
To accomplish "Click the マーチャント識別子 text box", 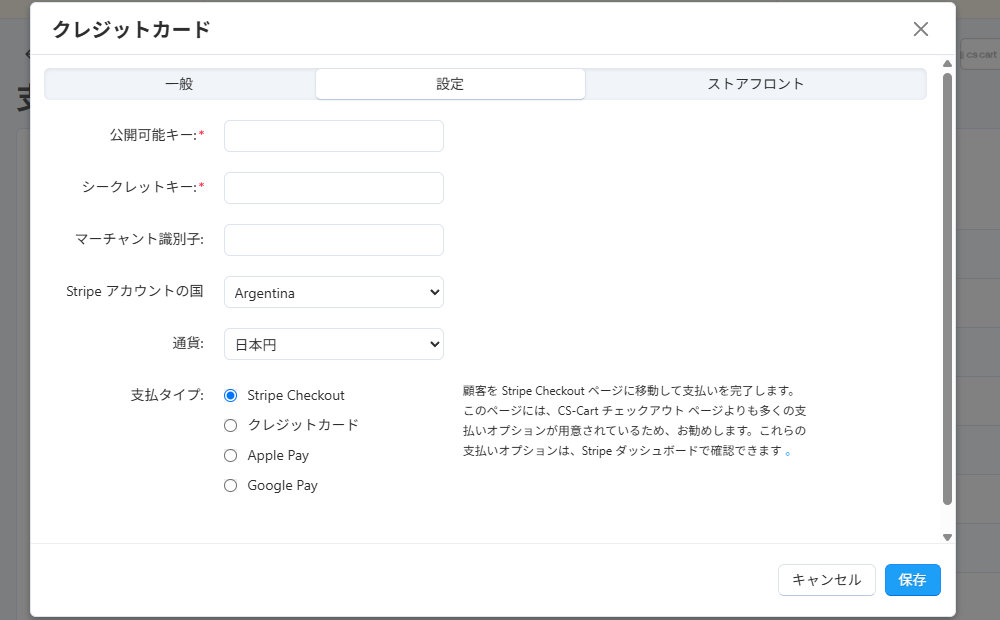I will 333,240.
